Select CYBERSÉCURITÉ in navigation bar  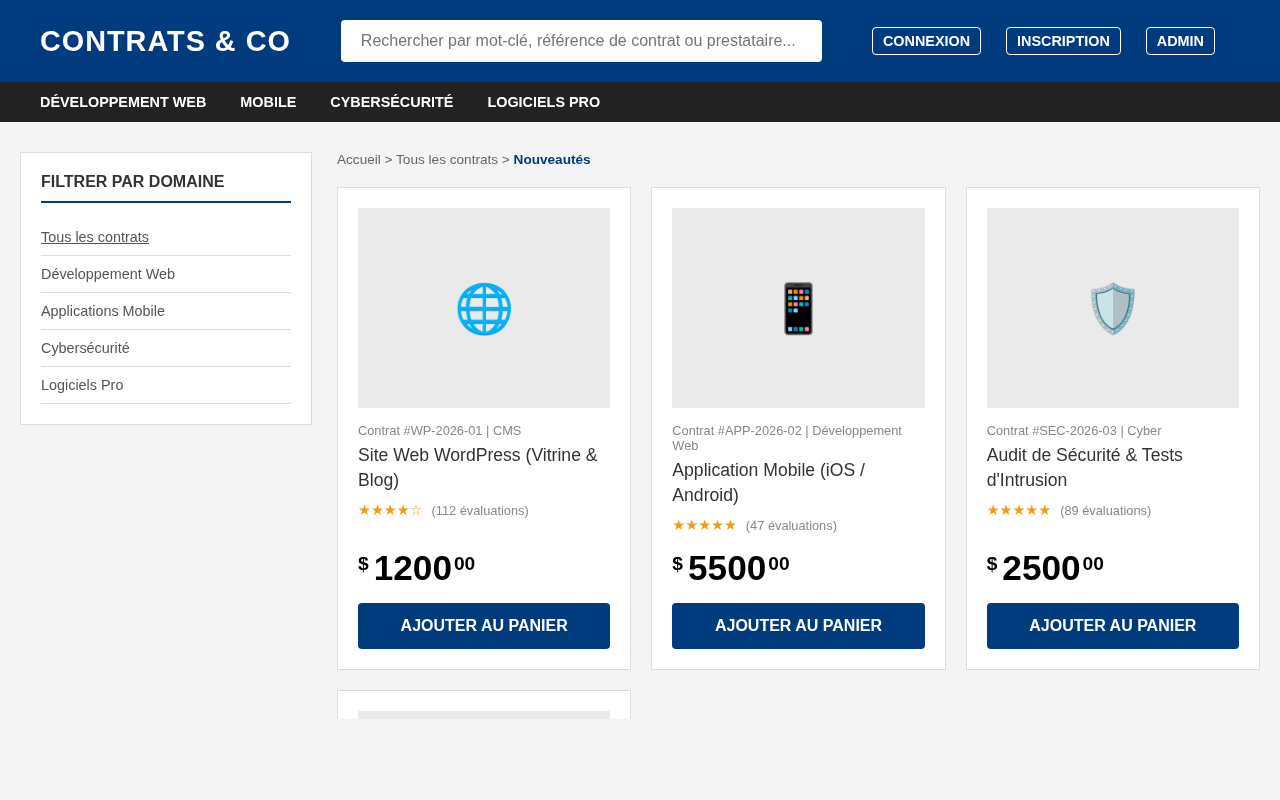coord(392,102)
